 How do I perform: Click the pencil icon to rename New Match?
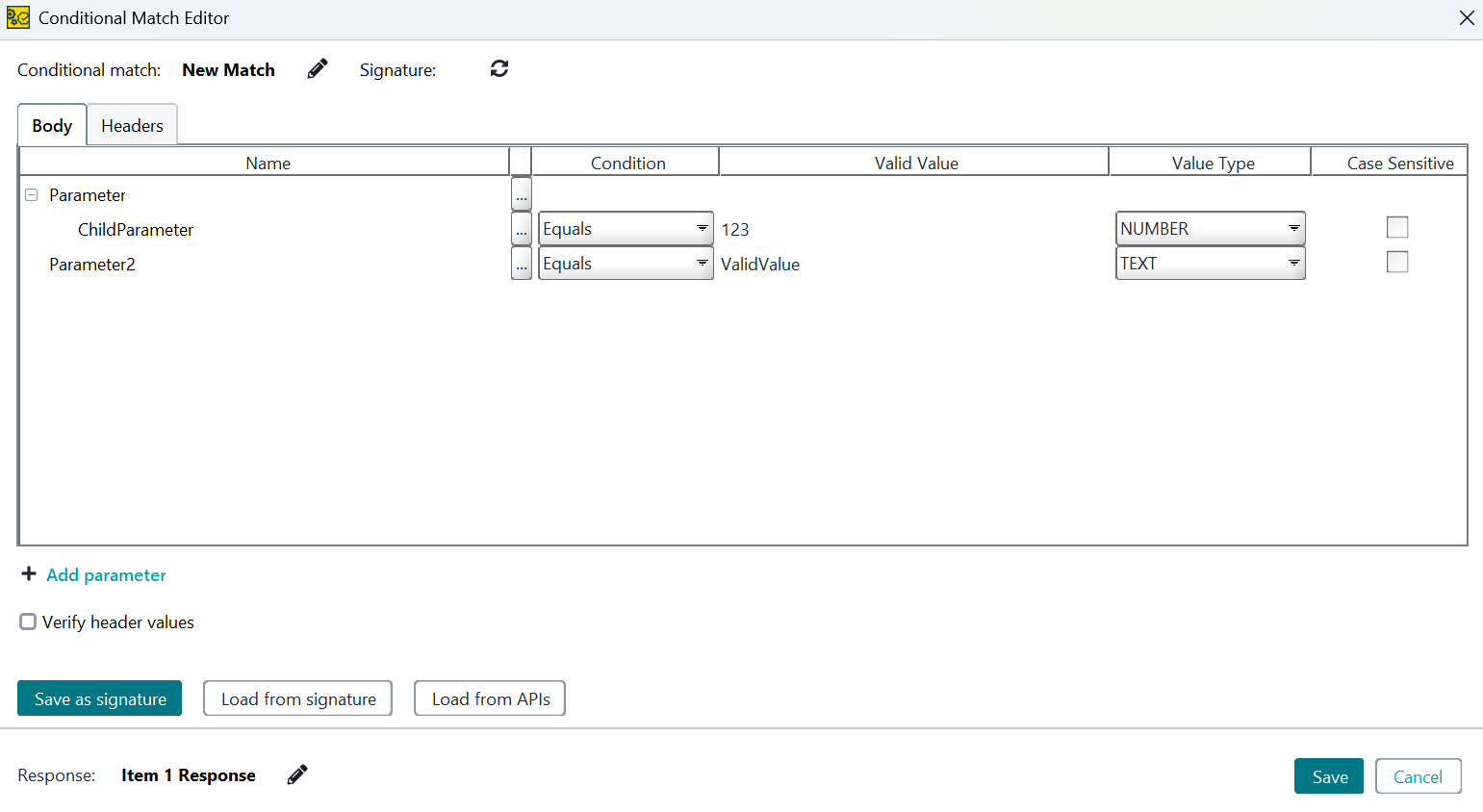pyautogui.click(x=317, y=68)
